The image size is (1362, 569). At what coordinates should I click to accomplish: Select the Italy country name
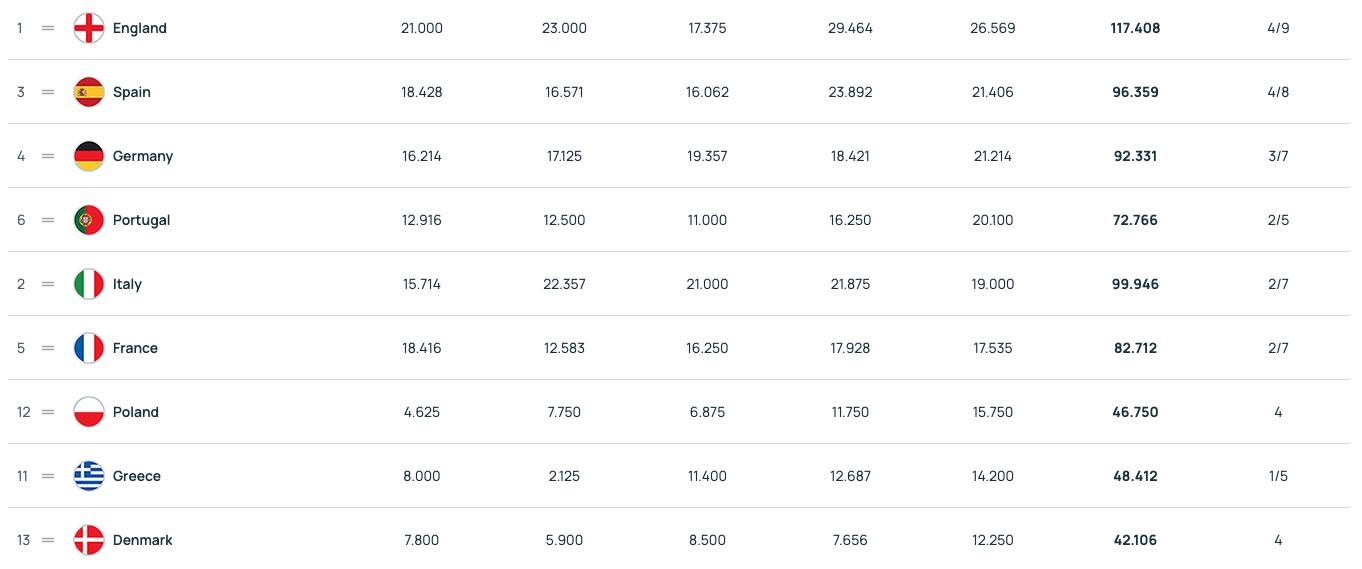(x=127, y=284)
